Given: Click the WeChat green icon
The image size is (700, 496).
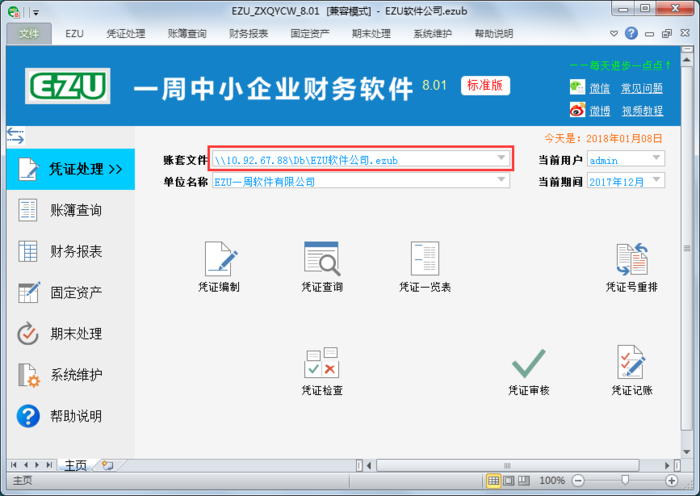Looking at the screenshot, I should click(577, 87).
